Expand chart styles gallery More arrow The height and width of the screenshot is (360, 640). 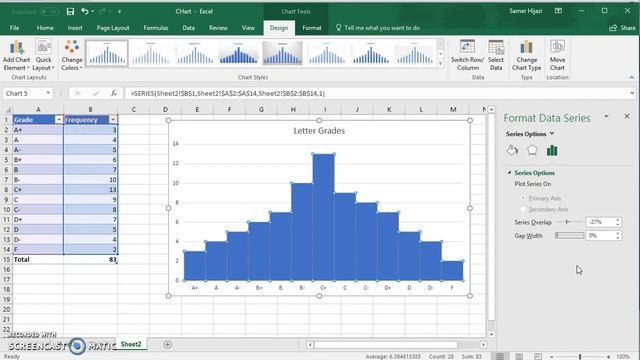coord(440,64)
